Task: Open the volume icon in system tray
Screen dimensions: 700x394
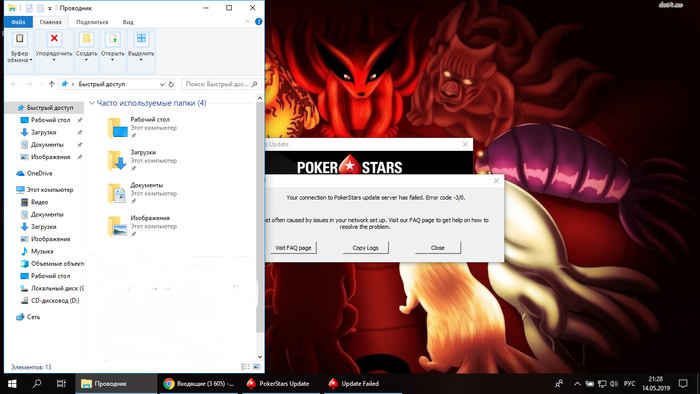Action: point(614,384)
